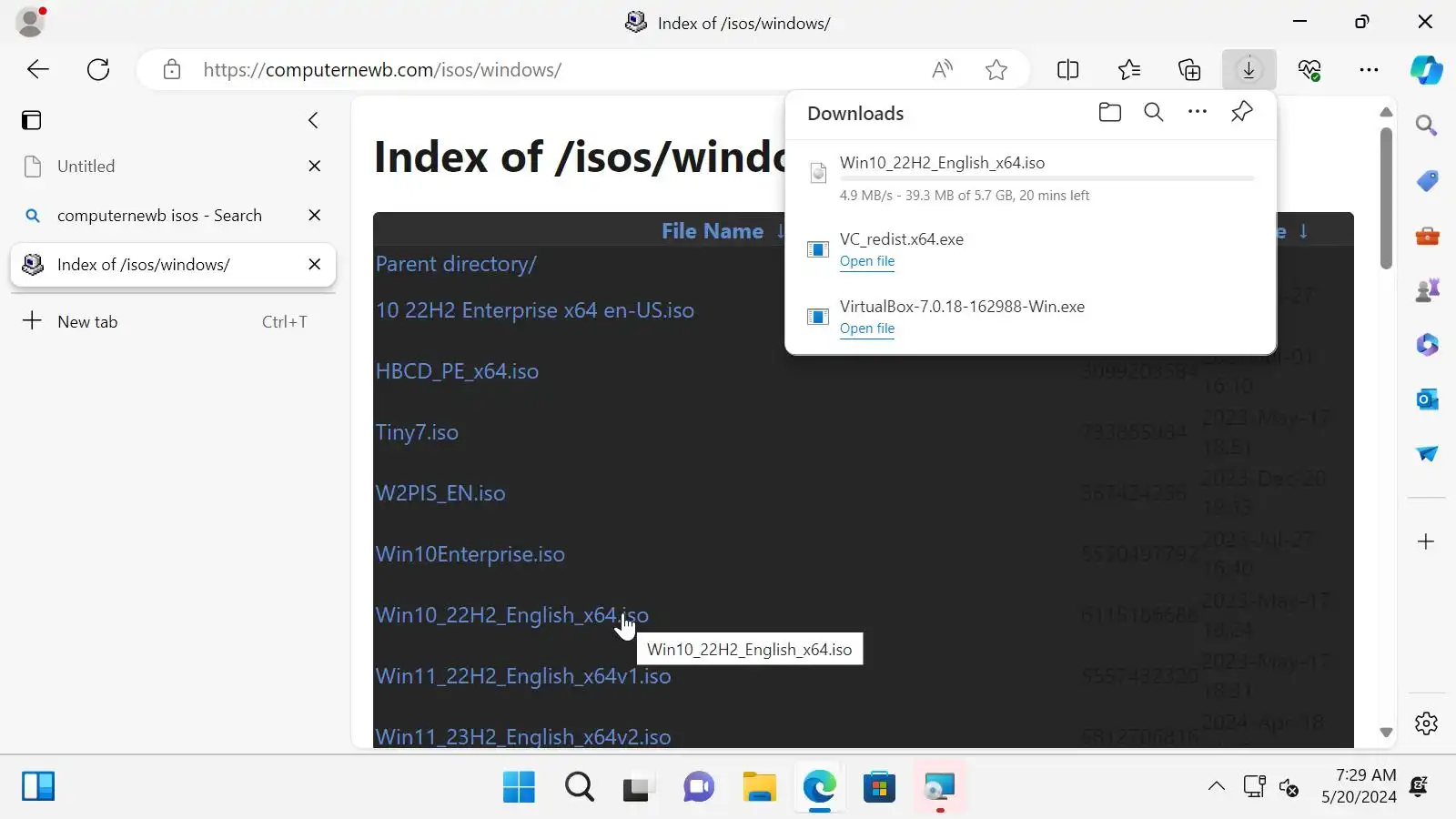Open the downloads folder
Screen dimensions: 1456x819
(1109, 112)
